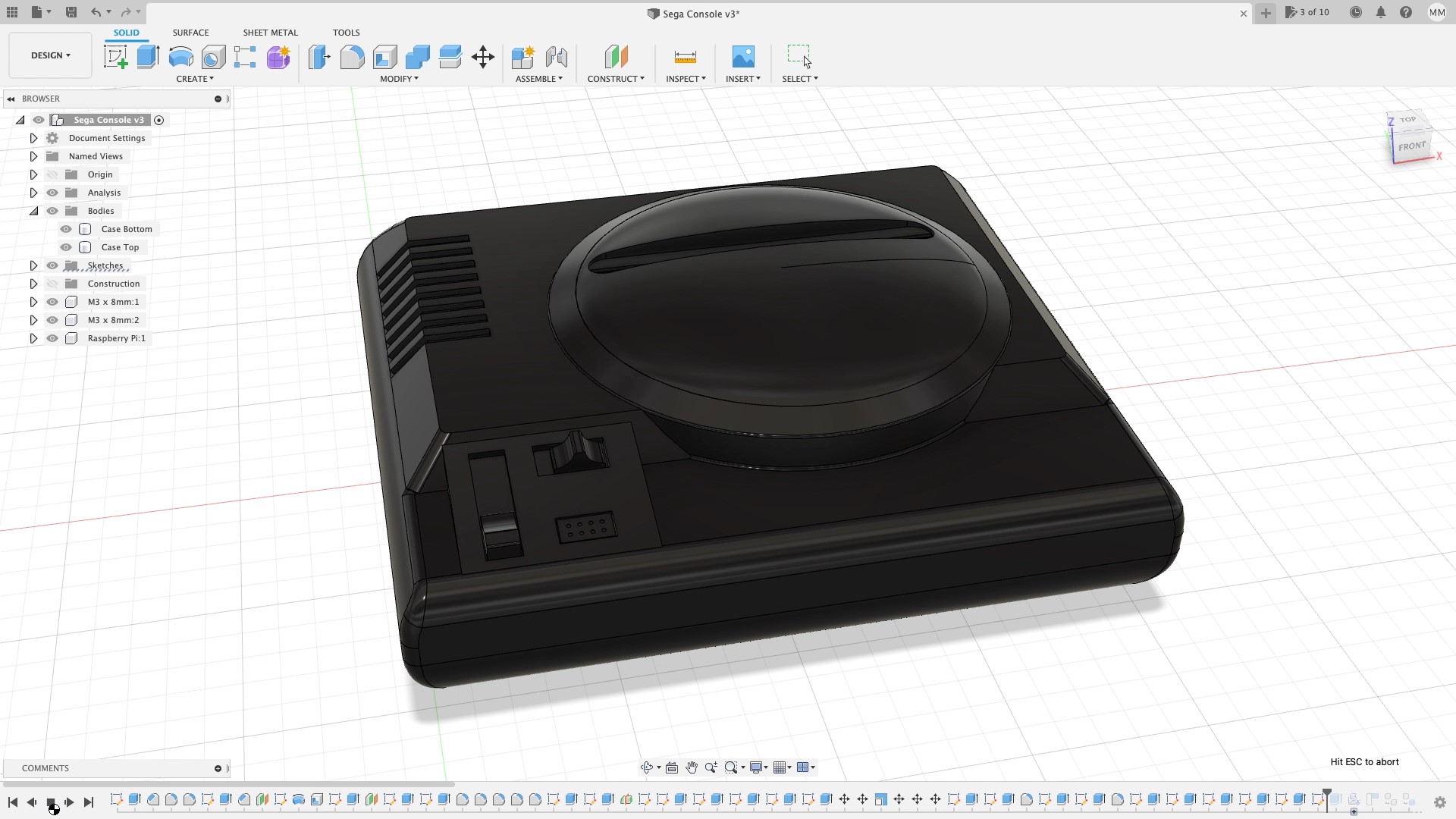The width and height of the screenshot is (1456, 819).
Task: Switch to the Surface tab
Action: 190,33
